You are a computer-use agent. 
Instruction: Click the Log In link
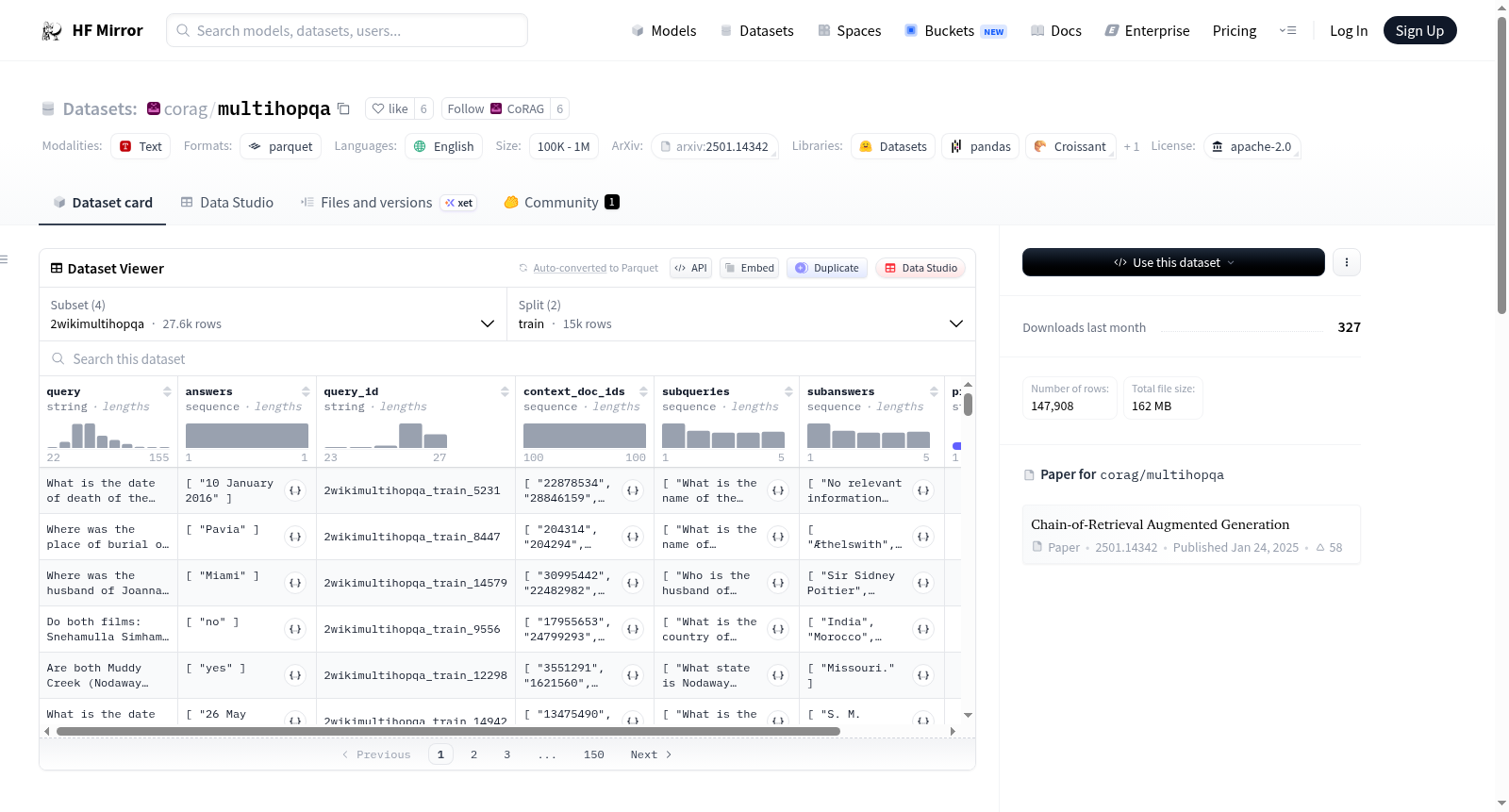pyautogui.click(x=1349, y=31)
